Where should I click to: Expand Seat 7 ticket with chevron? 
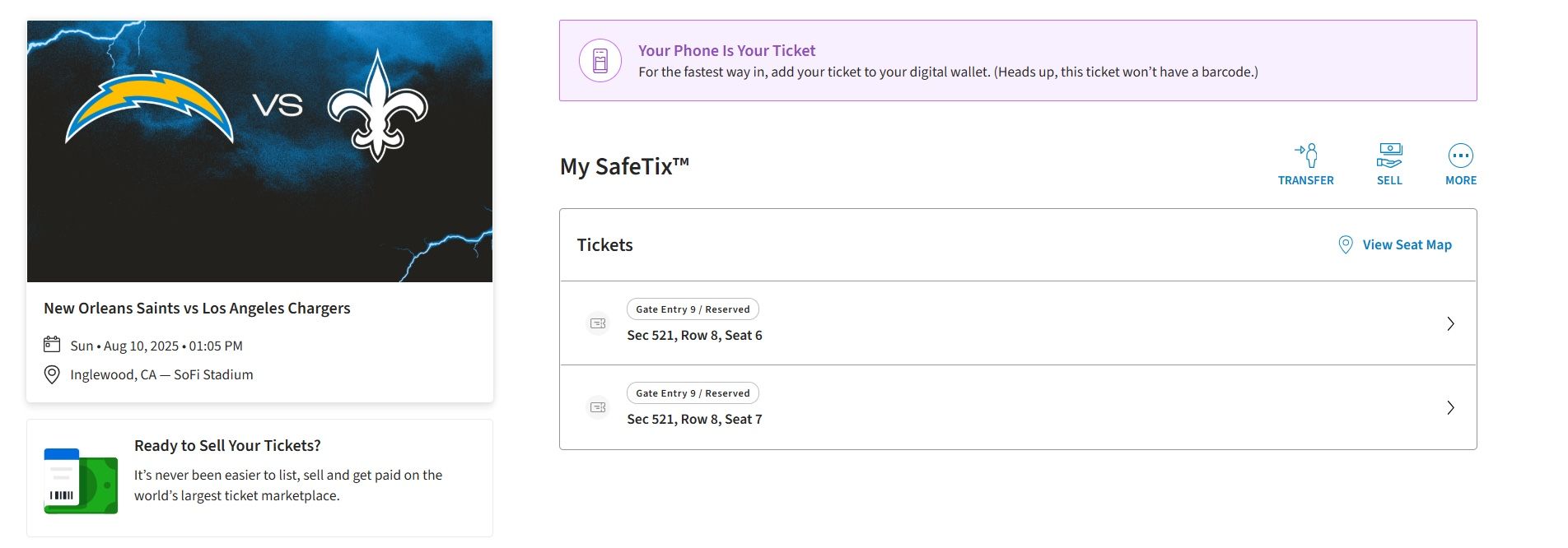pyautogui.click(x=1450, y=407)
